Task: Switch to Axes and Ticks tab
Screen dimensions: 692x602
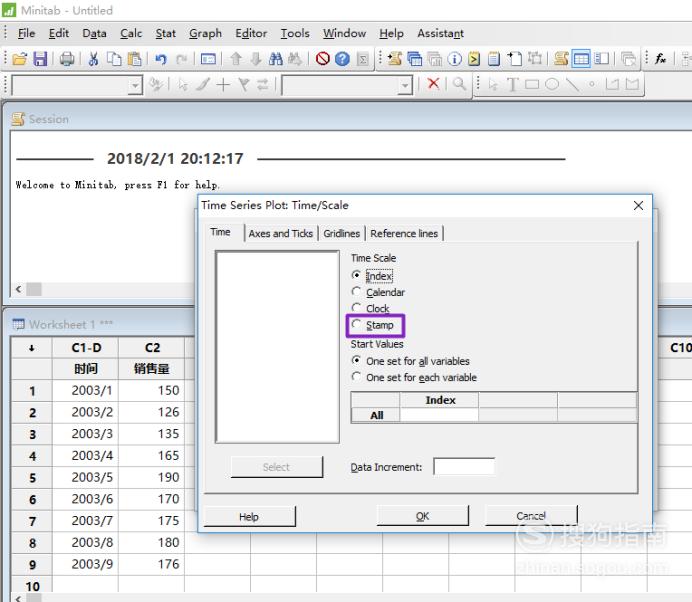Action: coord(281,233)
